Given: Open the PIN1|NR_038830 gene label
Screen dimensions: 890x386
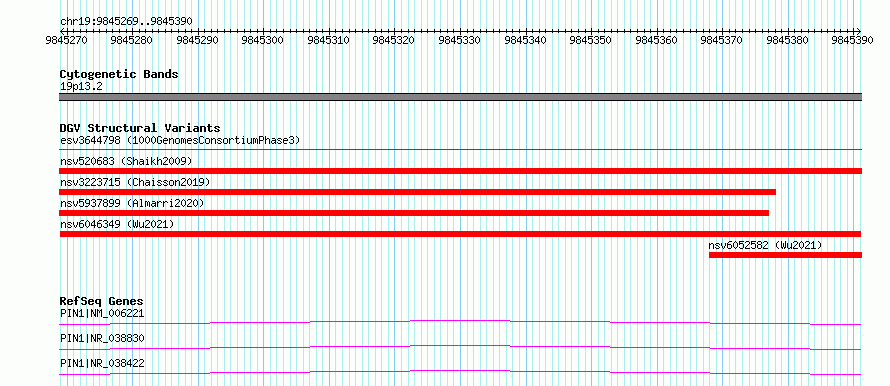Looking at the screenshot, I should pos(102,338).
